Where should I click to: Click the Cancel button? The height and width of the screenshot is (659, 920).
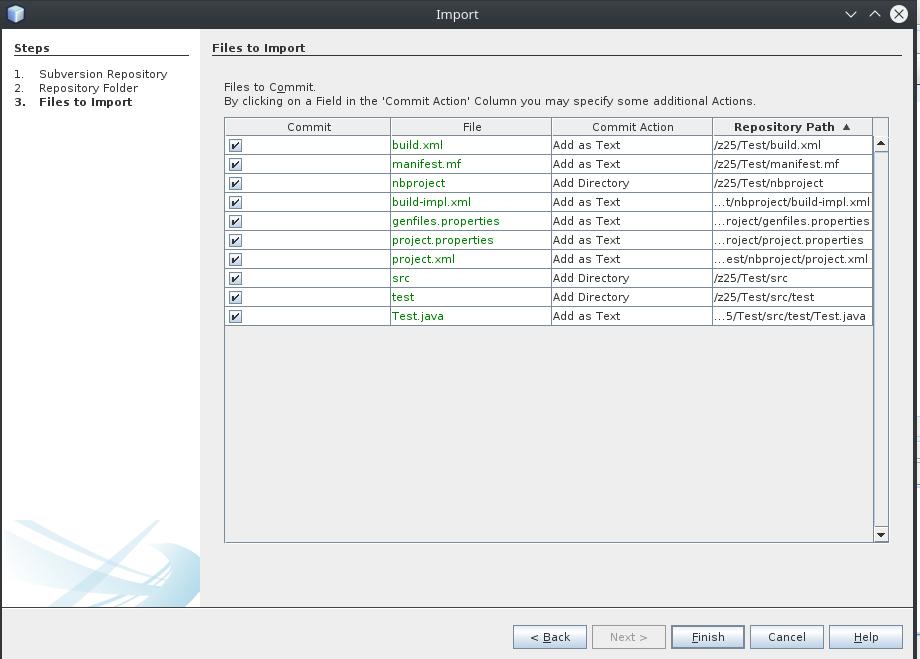click(787, 637)
